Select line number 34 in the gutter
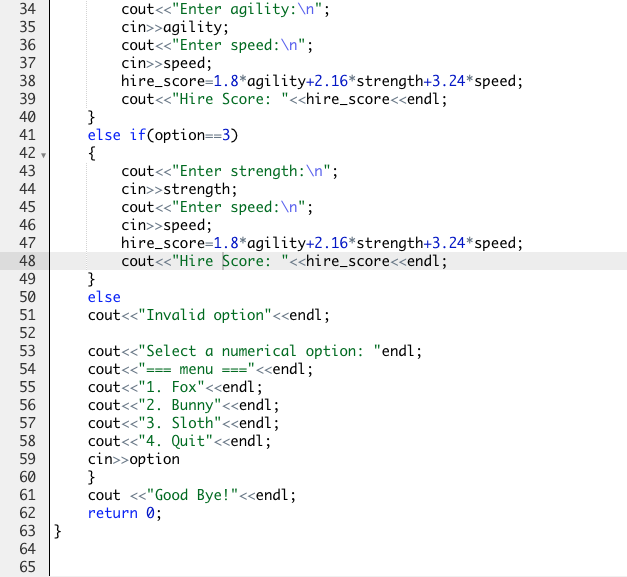 click(27, 9)
